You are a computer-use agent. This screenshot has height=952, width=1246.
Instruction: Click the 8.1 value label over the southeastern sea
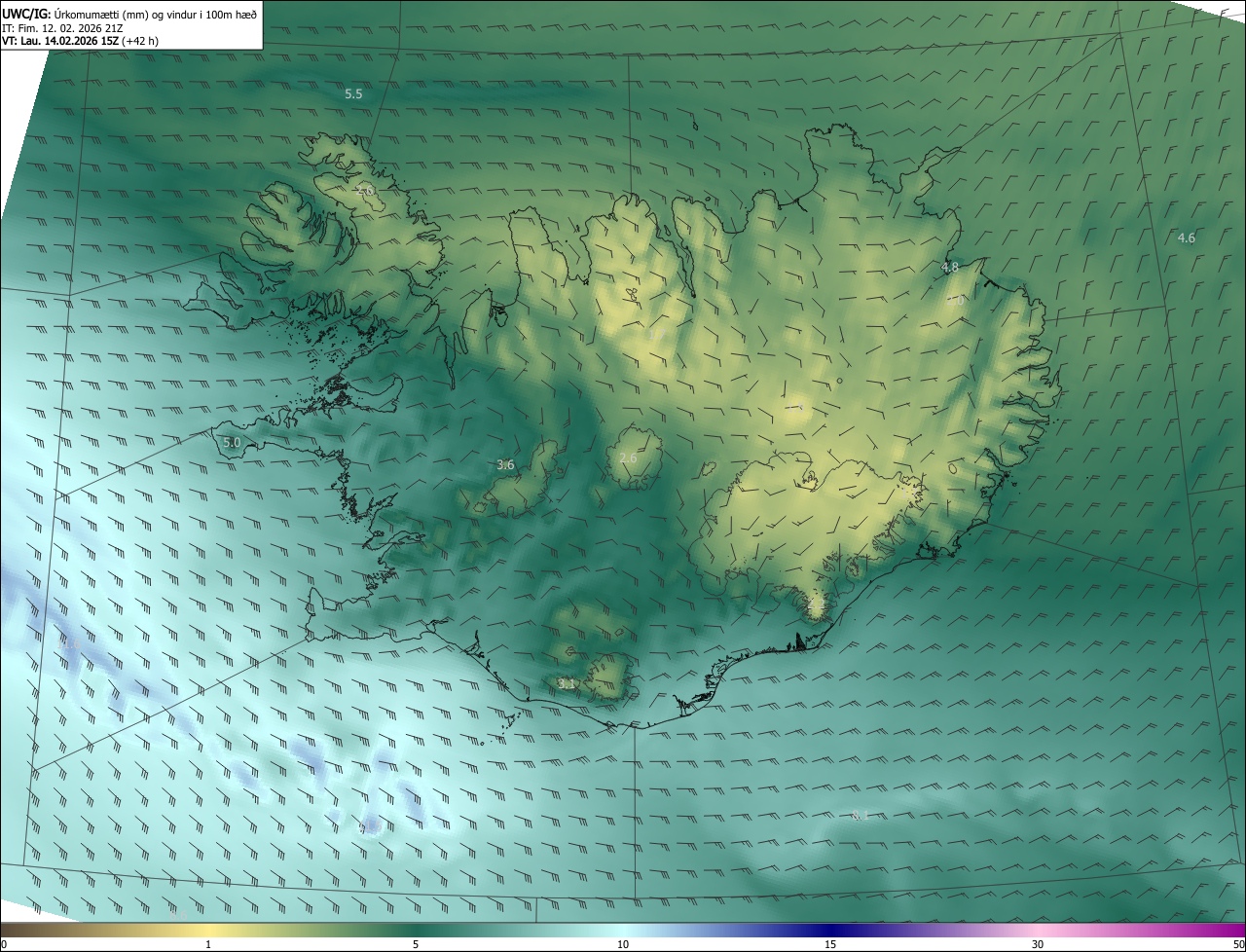(860, 815)
